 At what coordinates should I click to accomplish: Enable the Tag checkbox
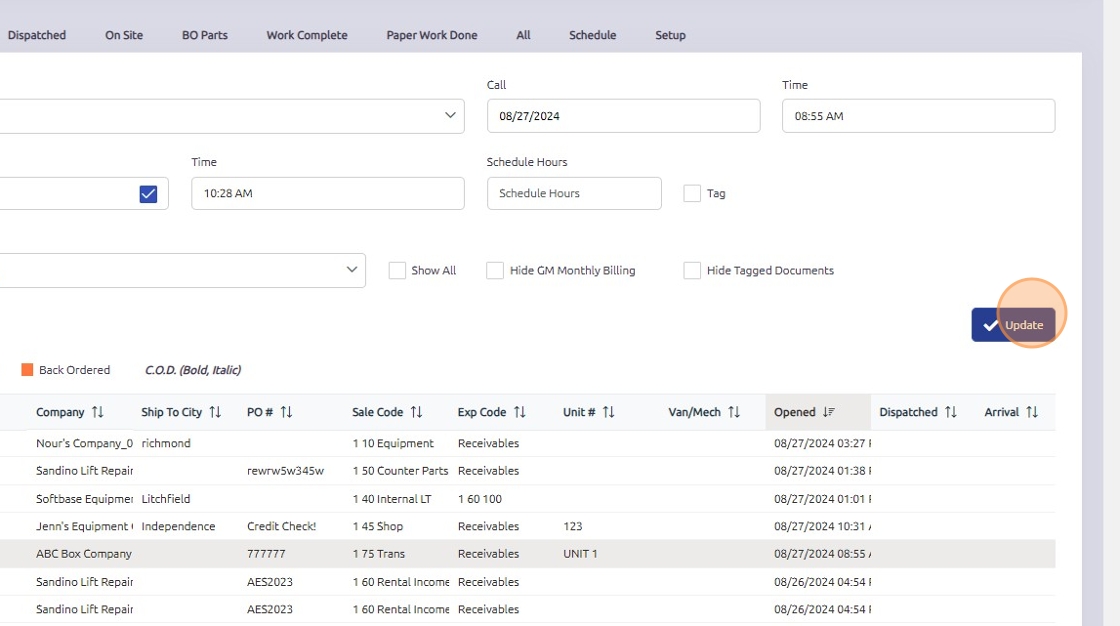point(692,194)
